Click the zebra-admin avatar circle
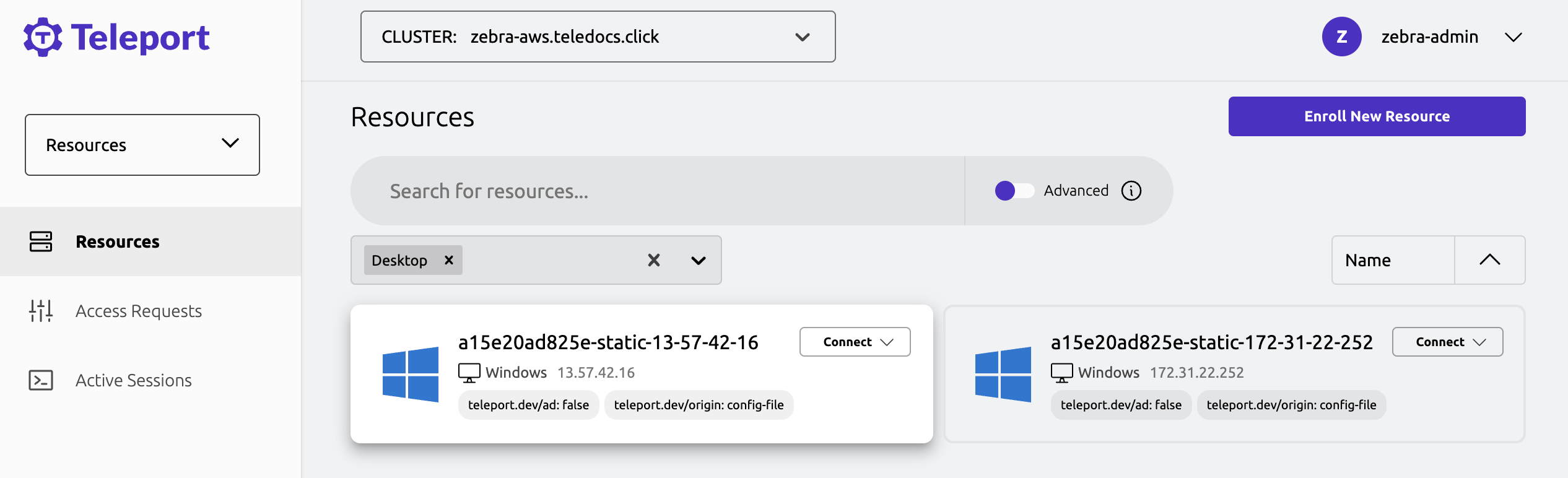Viewport: 1568px width, 478px height. 1341,37
